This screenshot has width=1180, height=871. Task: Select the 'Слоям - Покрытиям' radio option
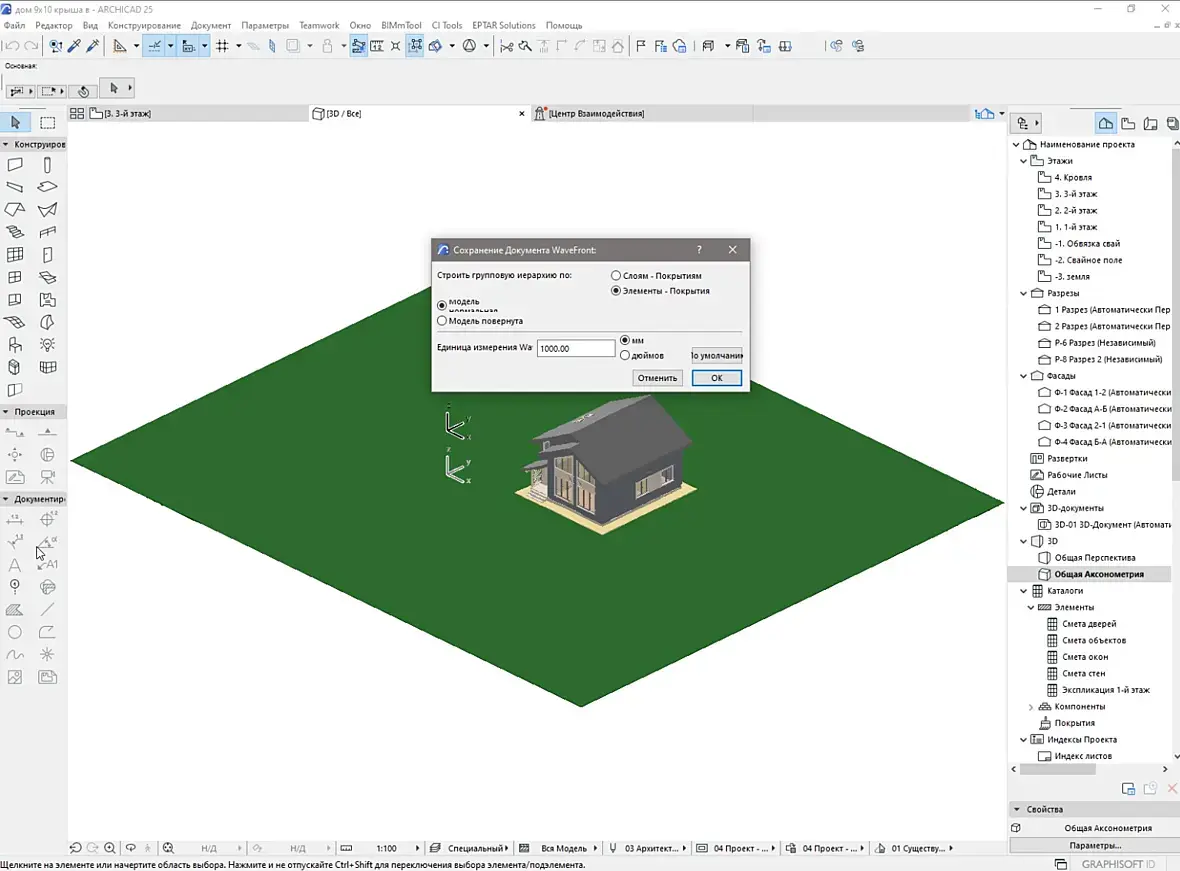point(616,276)
